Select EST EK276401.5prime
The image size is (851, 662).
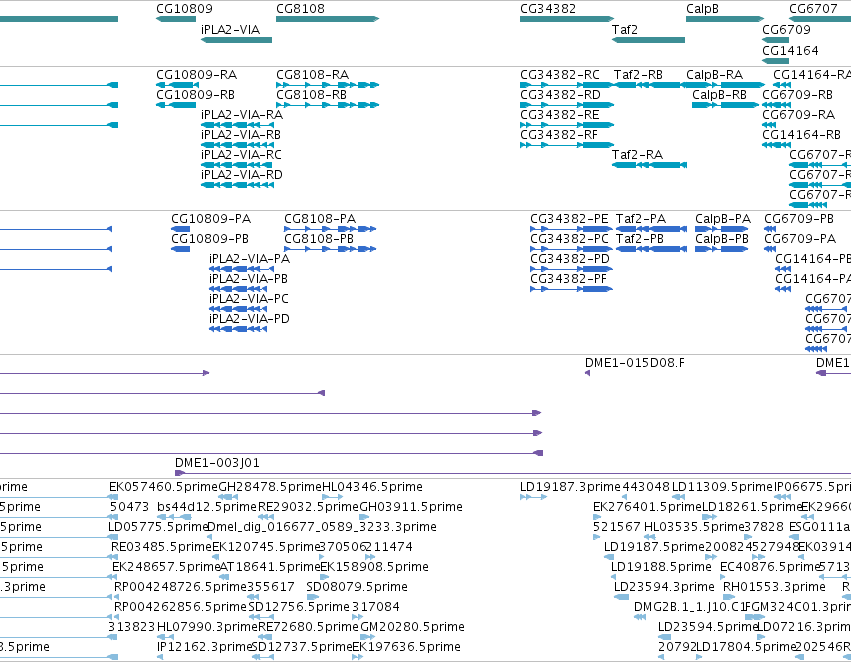[597, 517]
